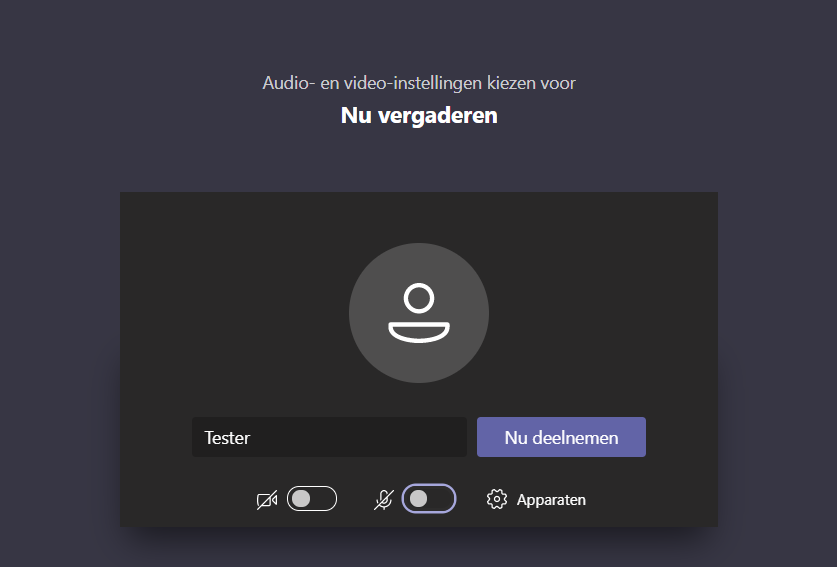The image size is (837, 567).
Task: Click the empty area of the name field
Action: 363,437
